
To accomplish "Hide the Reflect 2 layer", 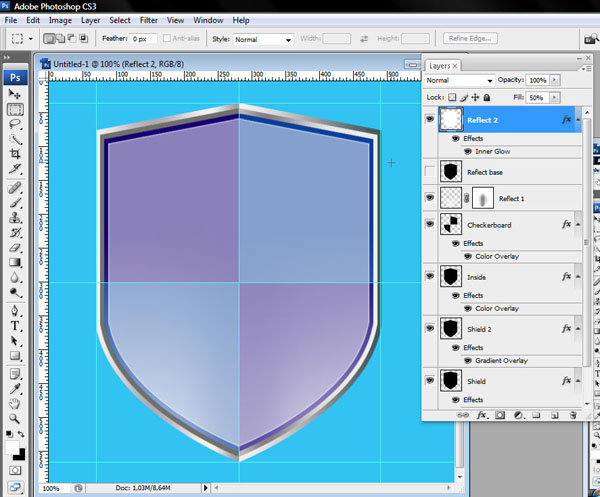I will [430, 119].
